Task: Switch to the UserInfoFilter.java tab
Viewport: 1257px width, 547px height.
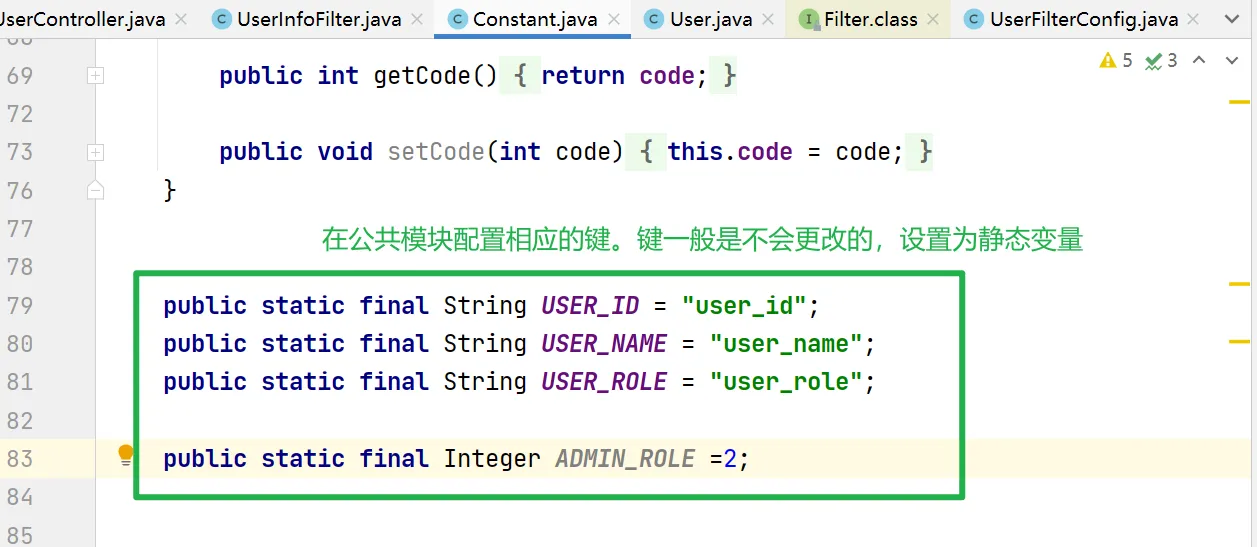Action: pos(318,19)
